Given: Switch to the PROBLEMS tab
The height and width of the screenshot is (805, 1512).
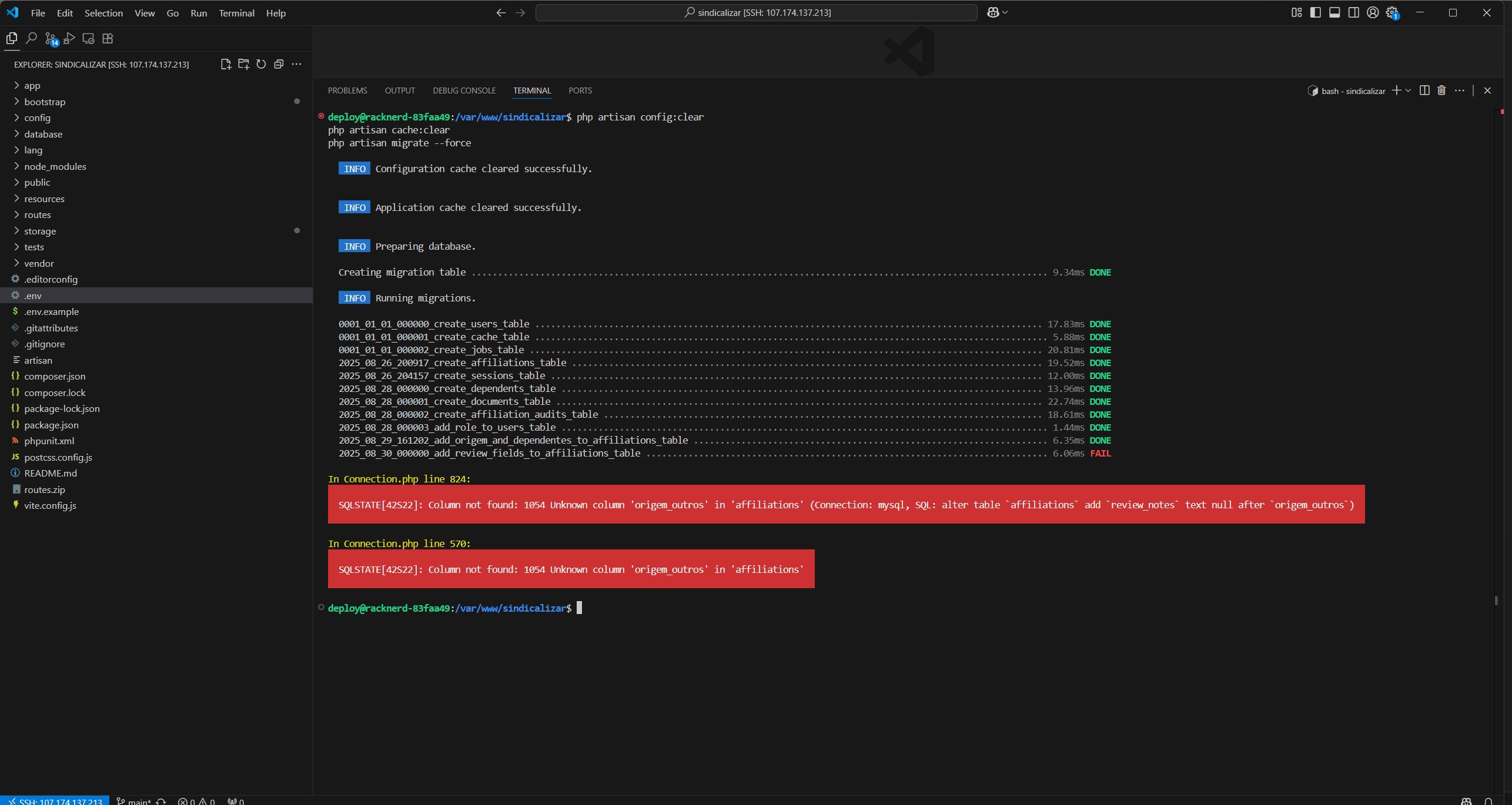Looking at the screenshot, I should 347,90.
